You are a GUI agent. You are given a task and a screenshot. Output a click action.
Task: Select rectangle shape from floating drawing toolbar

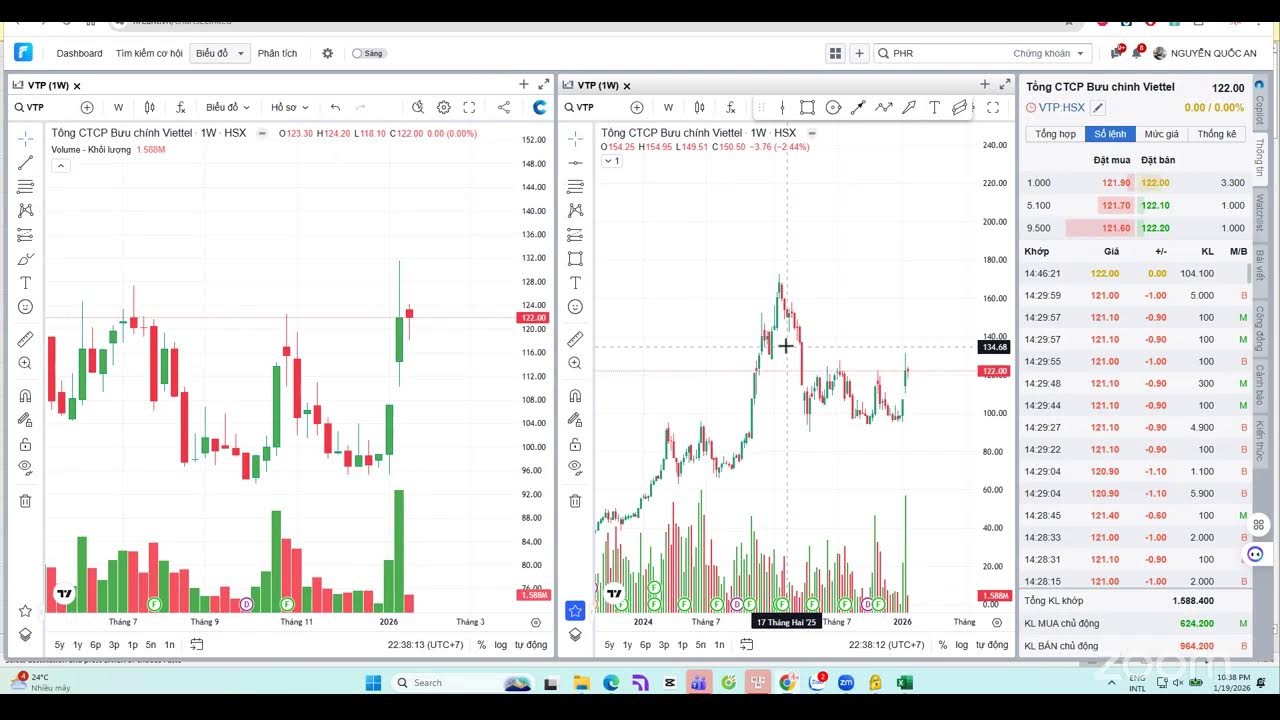807,107
